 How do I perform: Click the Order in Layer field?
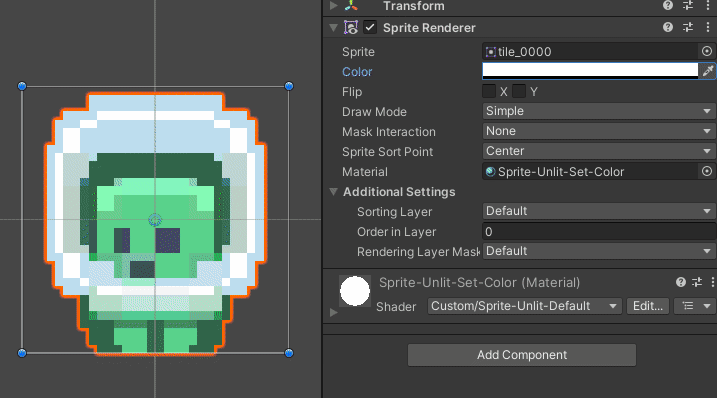(599, 231)
